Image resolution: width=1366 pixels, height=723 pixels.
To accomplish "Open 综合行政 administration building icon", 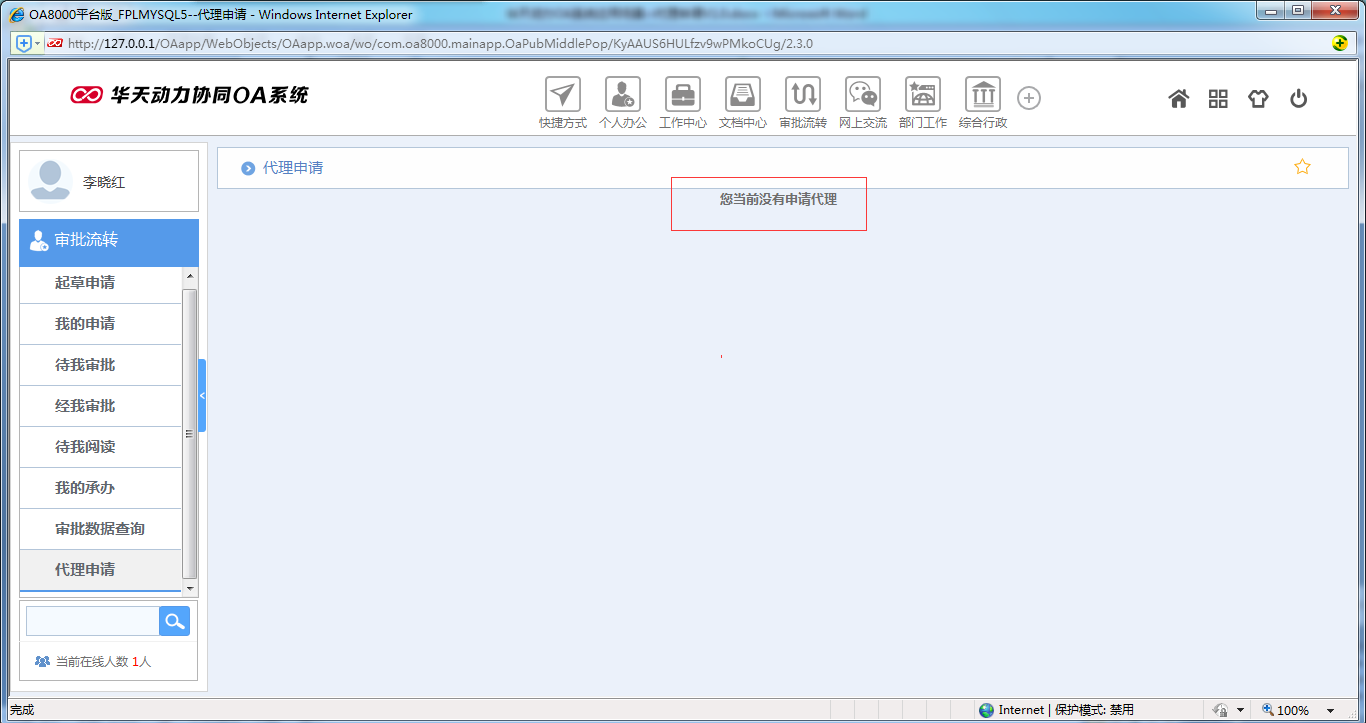I will click(983, 95).
